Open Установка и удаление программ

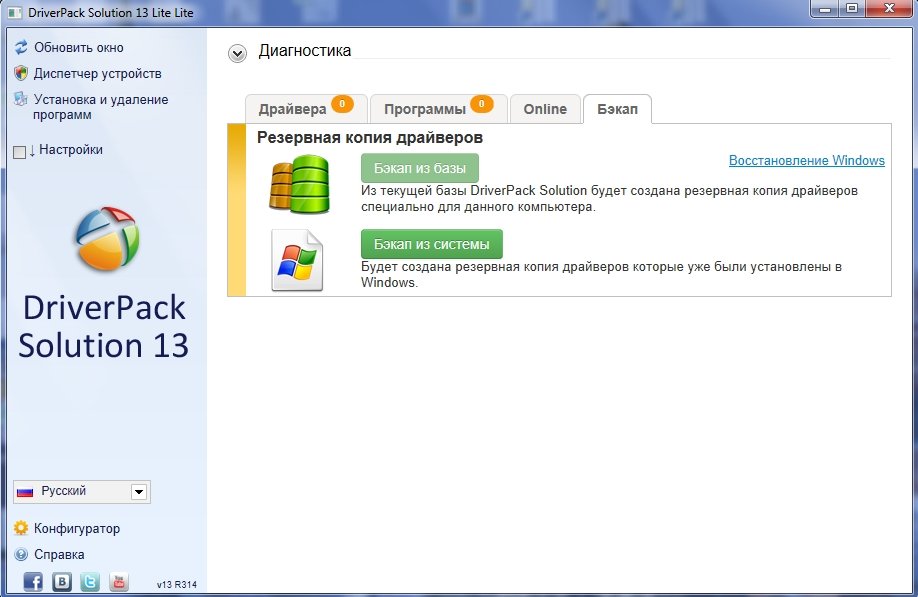pyautogui.click(x=100, y=107)
